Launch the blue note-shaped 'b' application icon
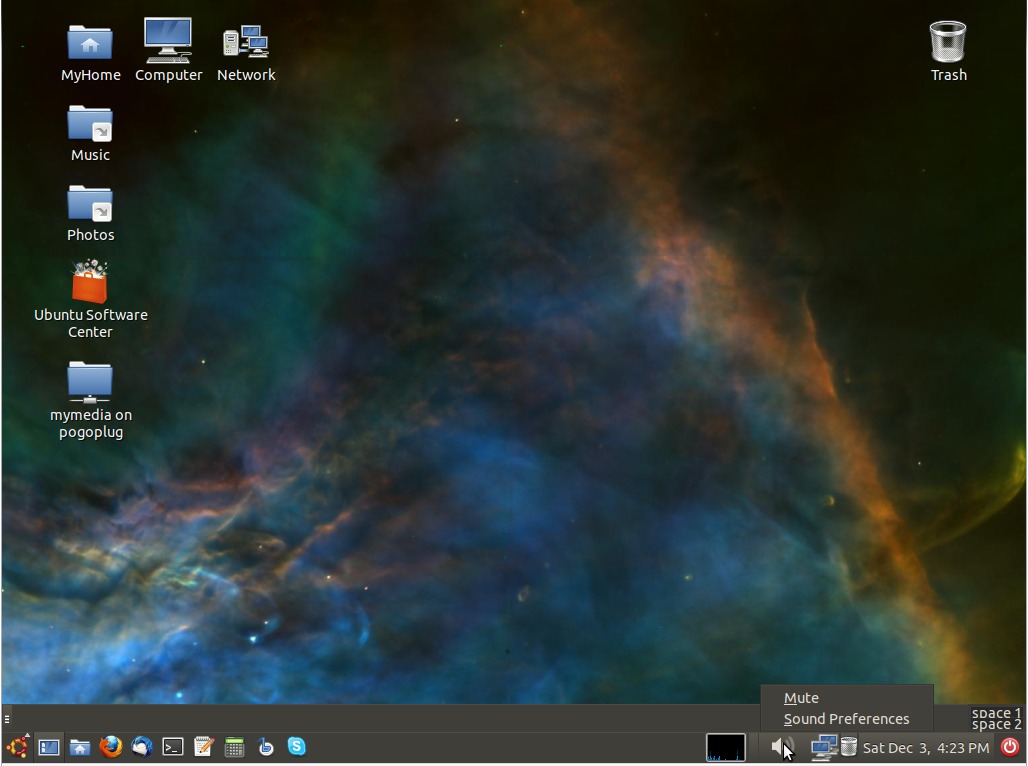The height and width of the screenshot is (766, 1028). 266,746
